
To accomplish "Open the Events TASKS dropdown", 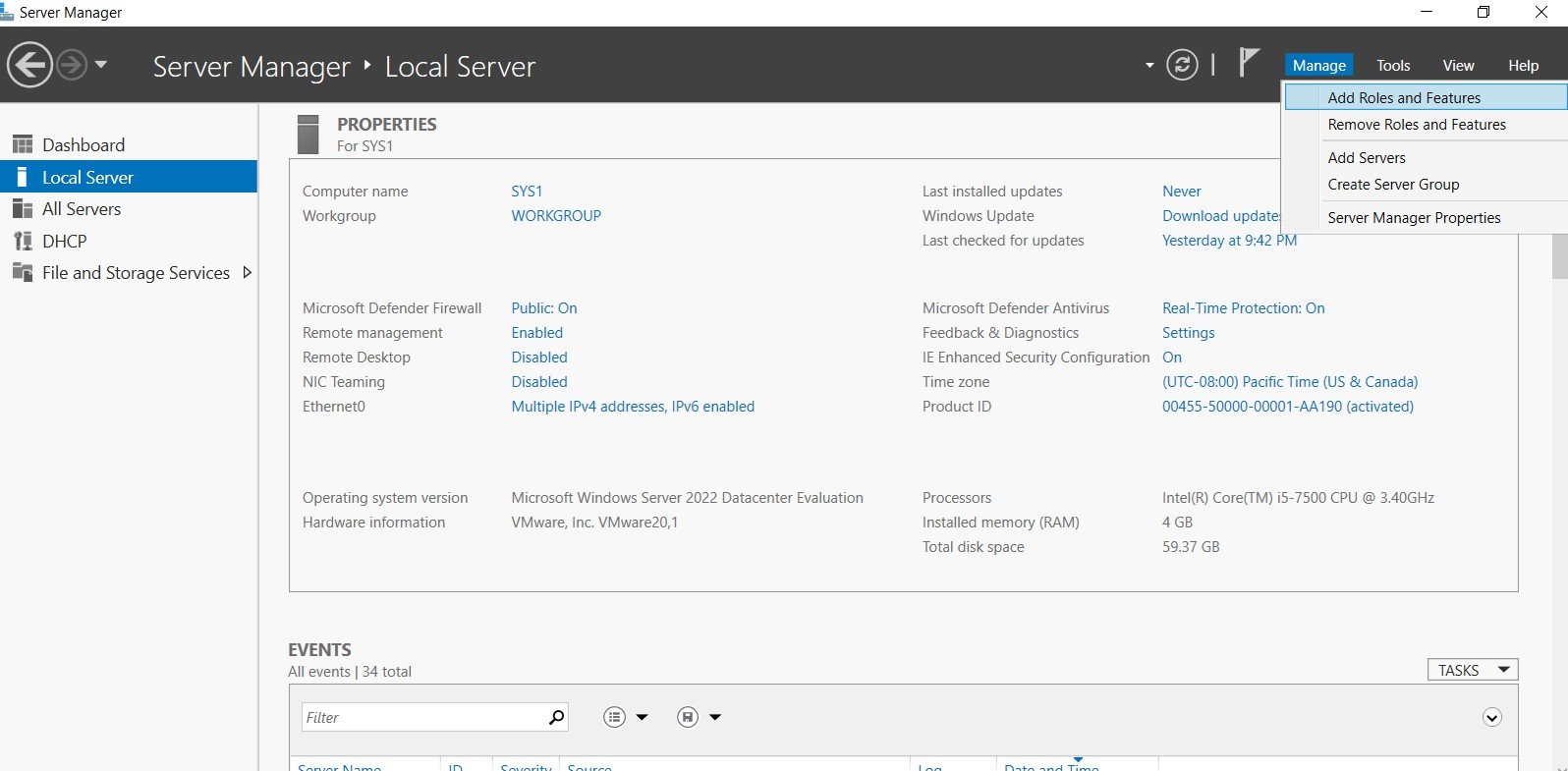I will click(1473, 670).
